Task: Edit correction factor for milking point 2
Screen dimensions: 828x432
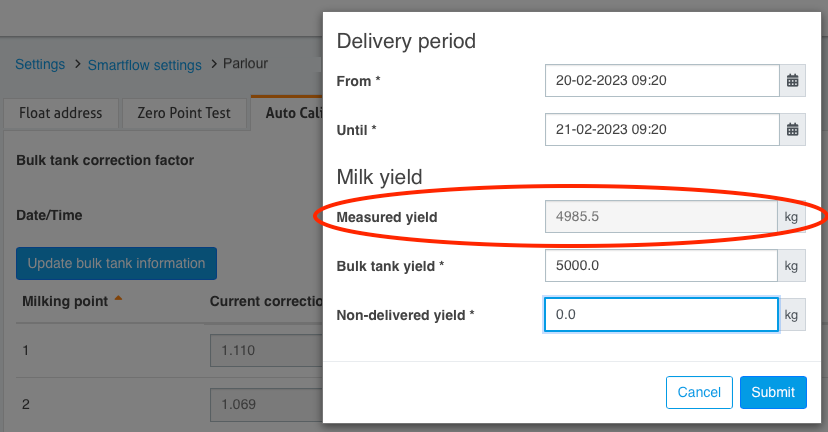Action: pyautogui.click(x=266, y=405)
